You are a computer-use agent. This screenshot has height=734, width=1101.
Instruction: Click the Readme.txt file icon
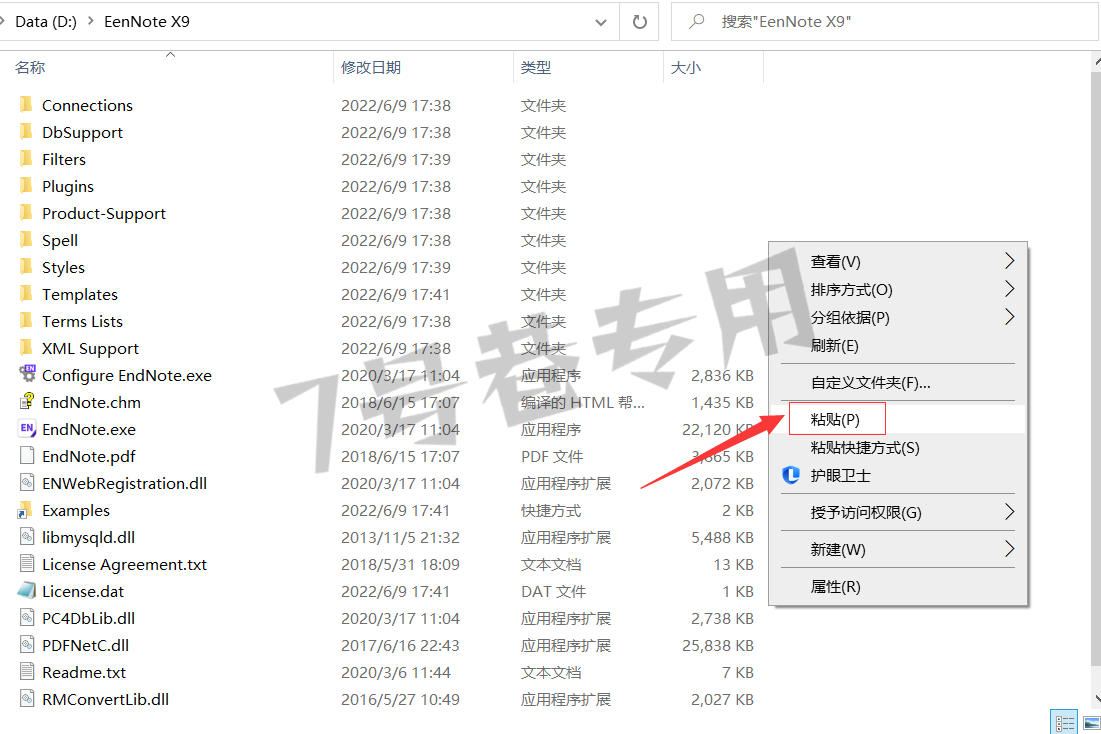point(27,671)
